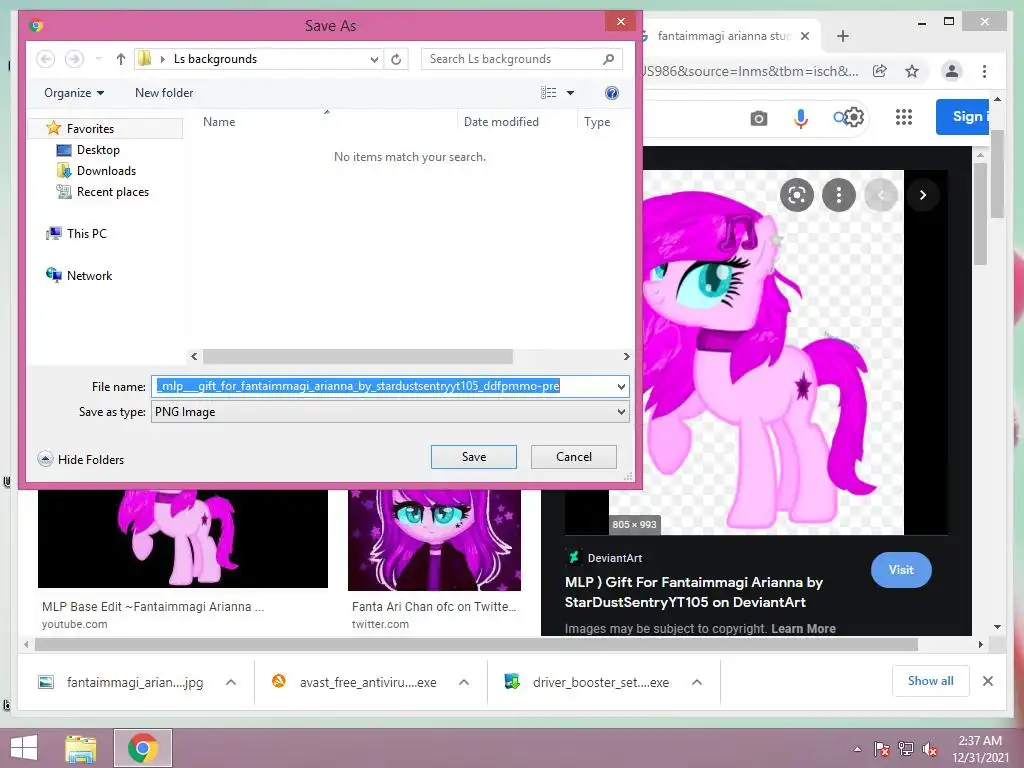Screen dimensions: 1024x768
Task: Sort by the Type column header
Action: 597,121
